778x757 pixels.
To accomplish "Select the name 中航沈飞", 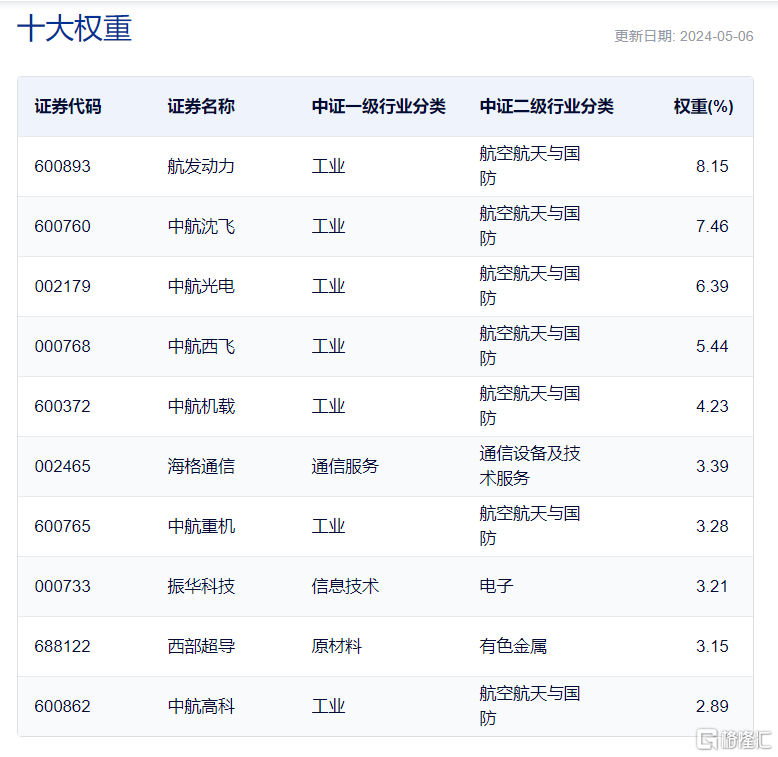I will (x=201, y=226).
